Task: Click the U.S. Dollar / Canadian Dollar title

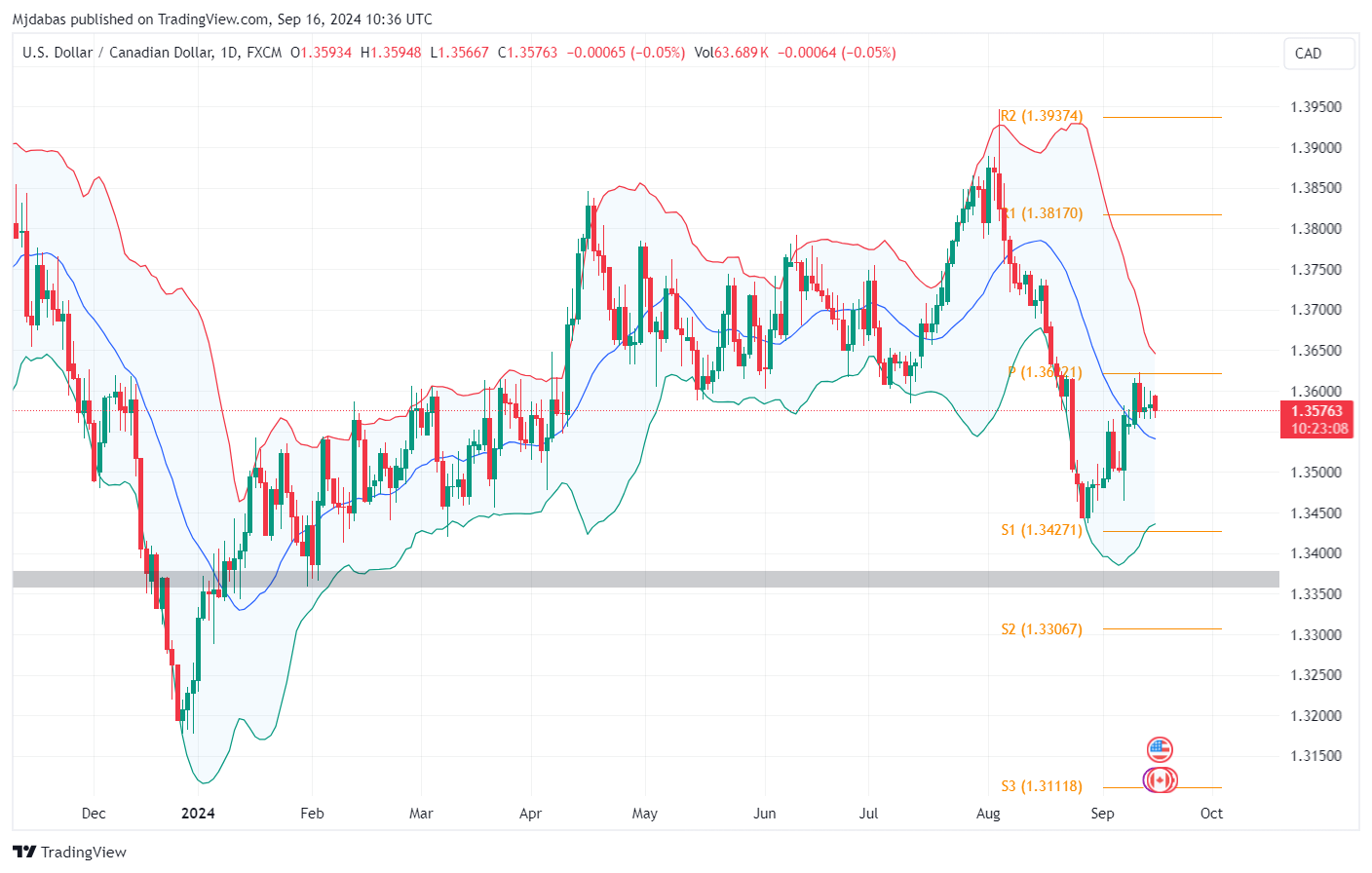Action: [117, 53]
